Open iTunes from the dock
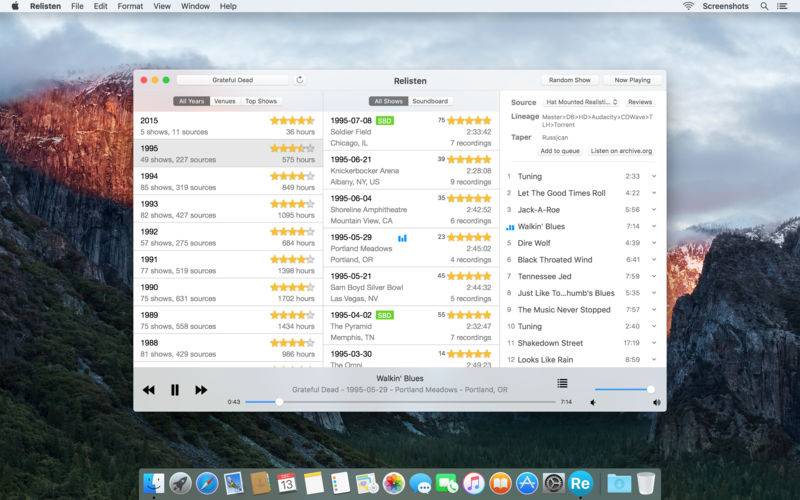 click(473, 483)
